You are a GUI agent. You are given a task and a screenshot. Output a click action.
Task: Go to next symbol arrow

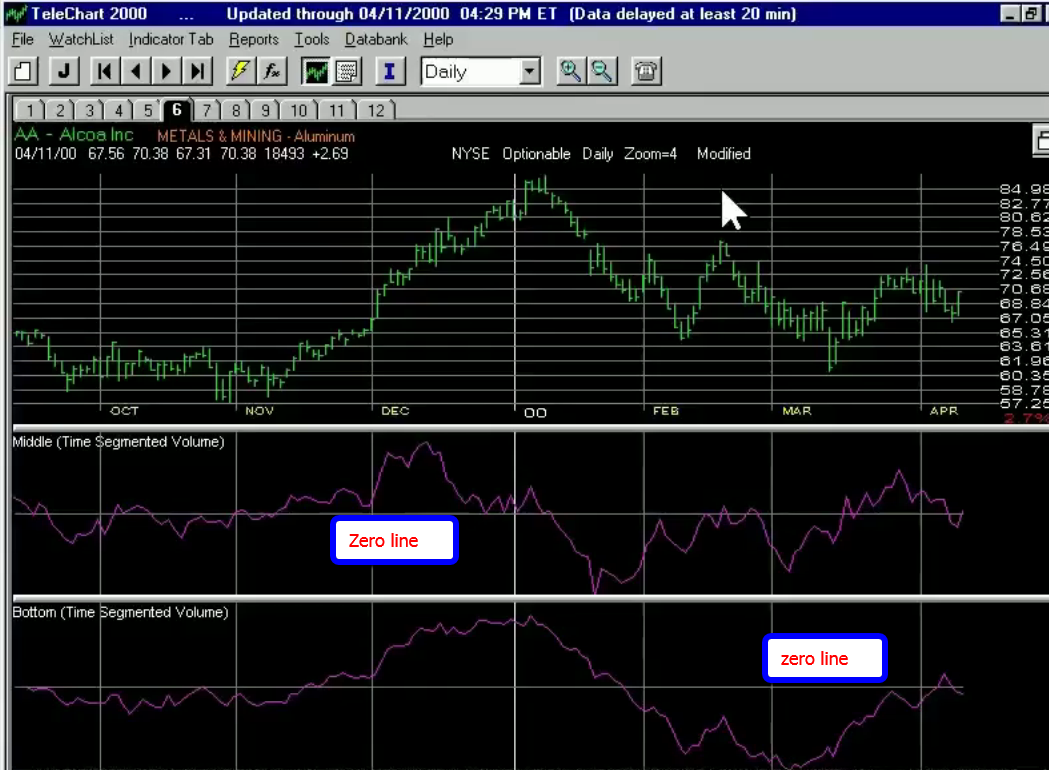tap(167, 71)
